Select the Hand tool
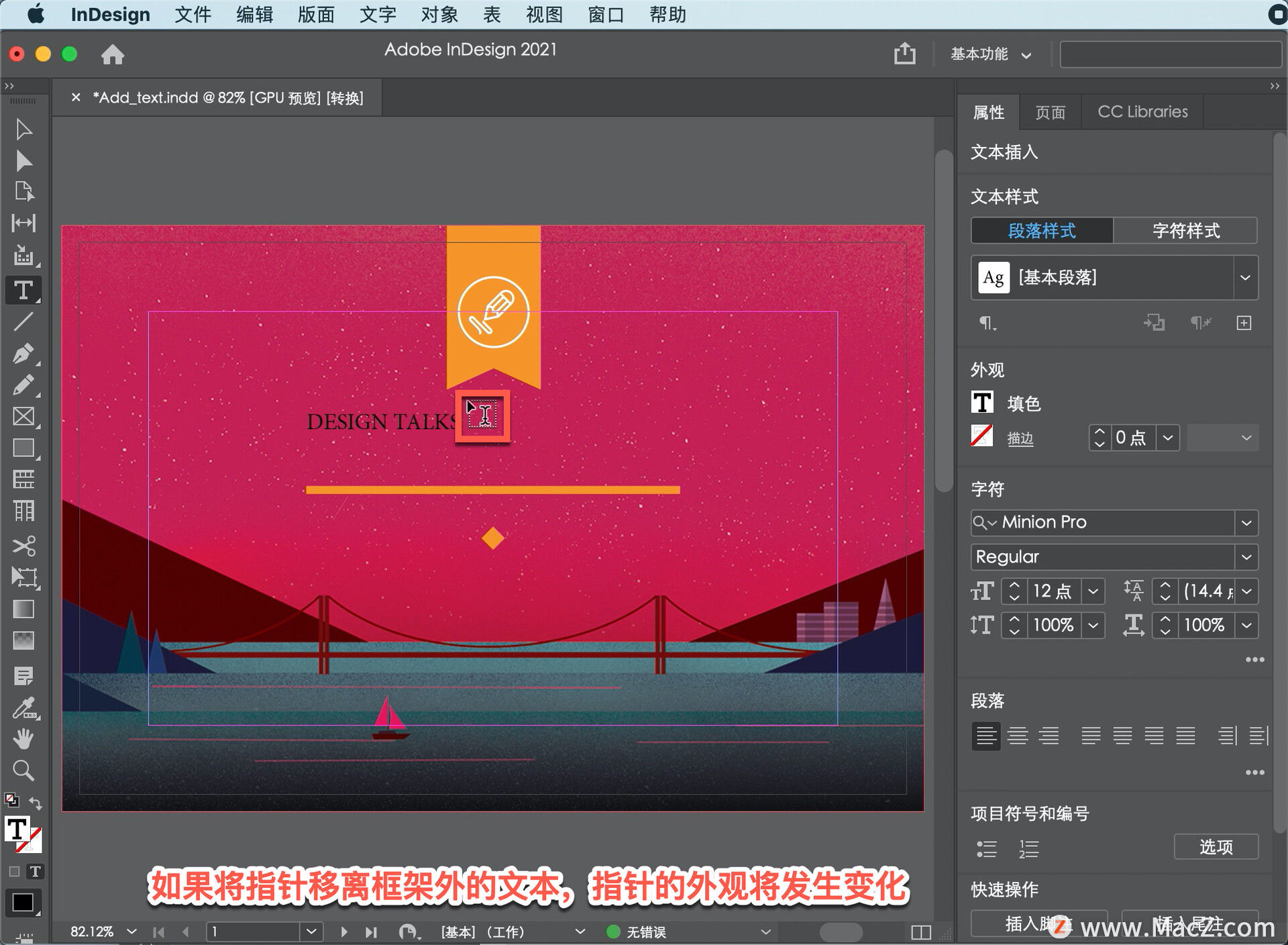This screenshot has width=1288, height=945. coord(23,739)
